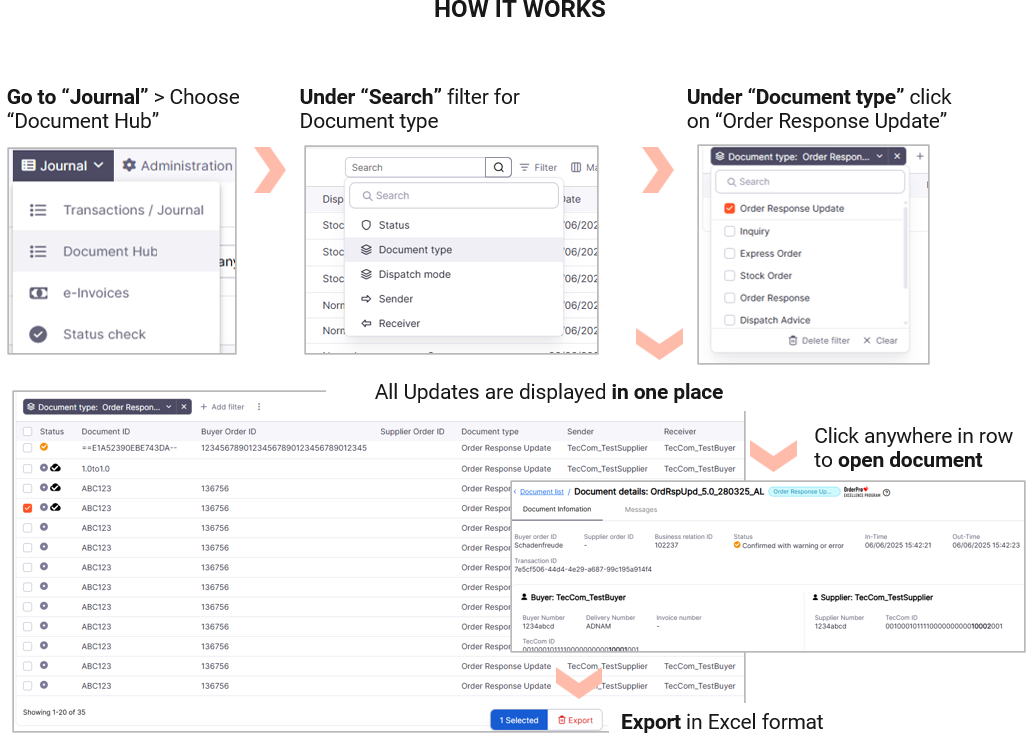The image size is (1033, 736).
Task: Click back chevron before Document list
Action: (x=515, y=492)
